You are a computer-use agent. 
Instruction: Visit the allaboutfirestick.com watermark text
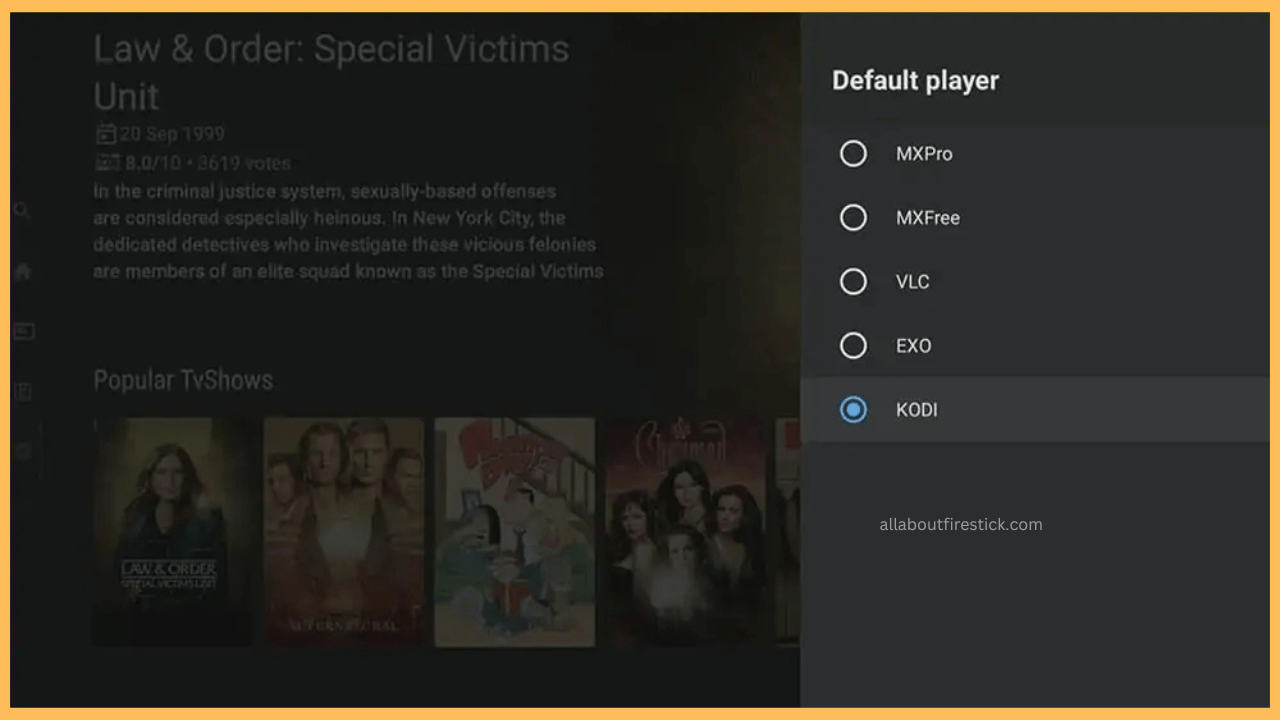click(x=960, y=524)
